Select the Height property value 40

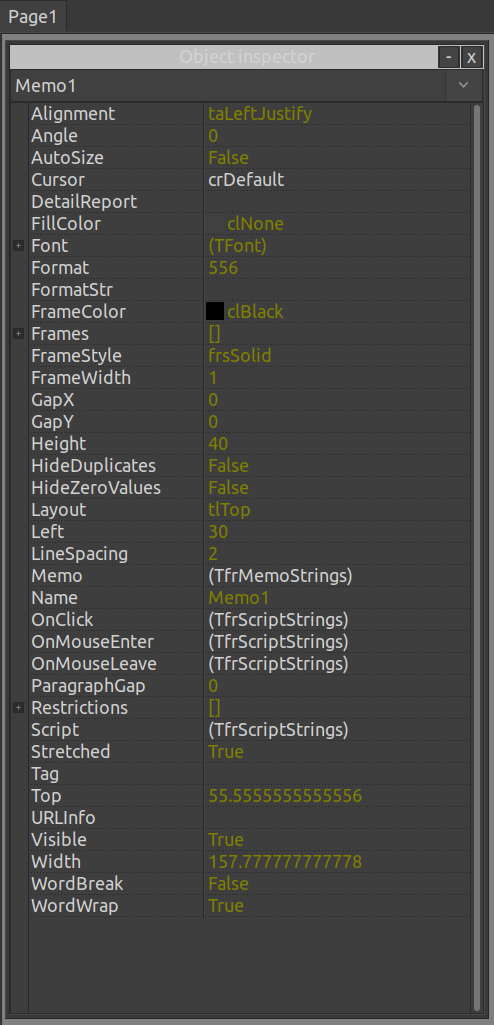(x=218, y=444)
